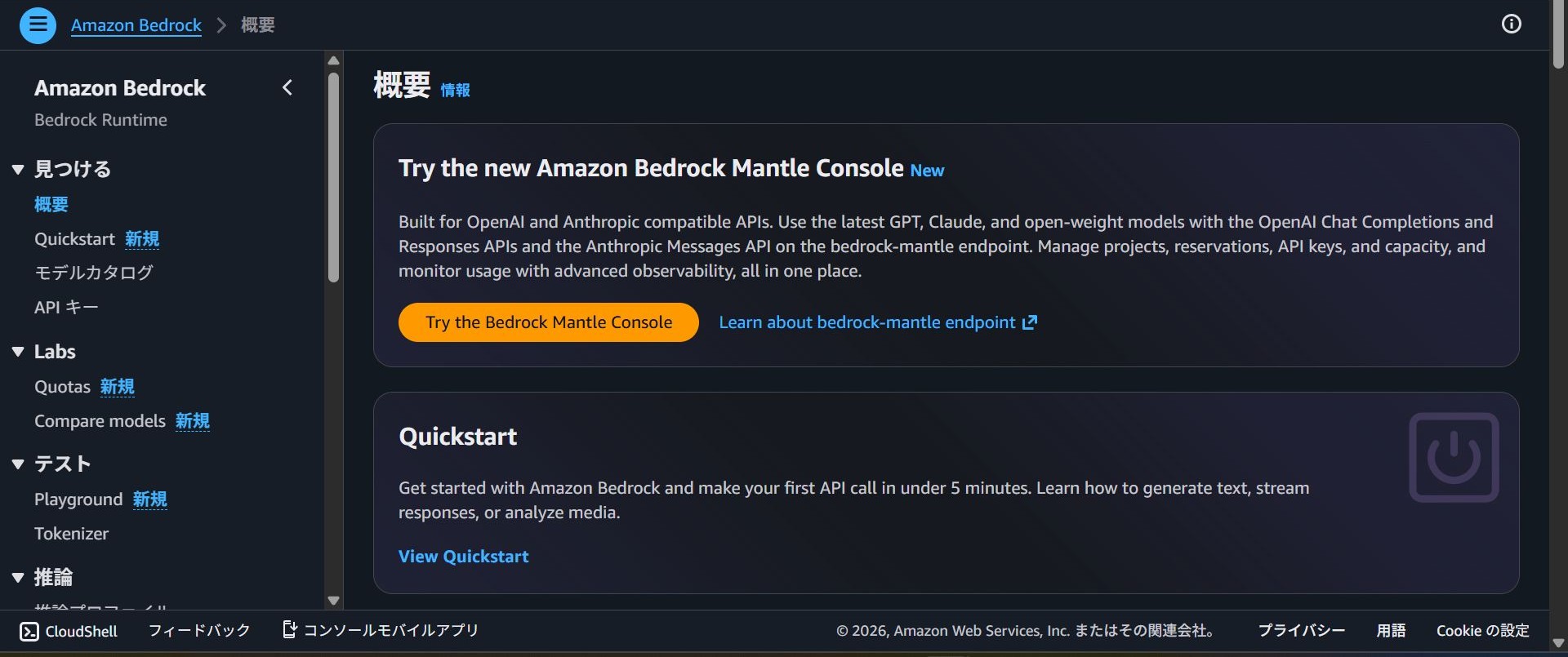Select 概要 in the sidebar

[x=51, y=204]
